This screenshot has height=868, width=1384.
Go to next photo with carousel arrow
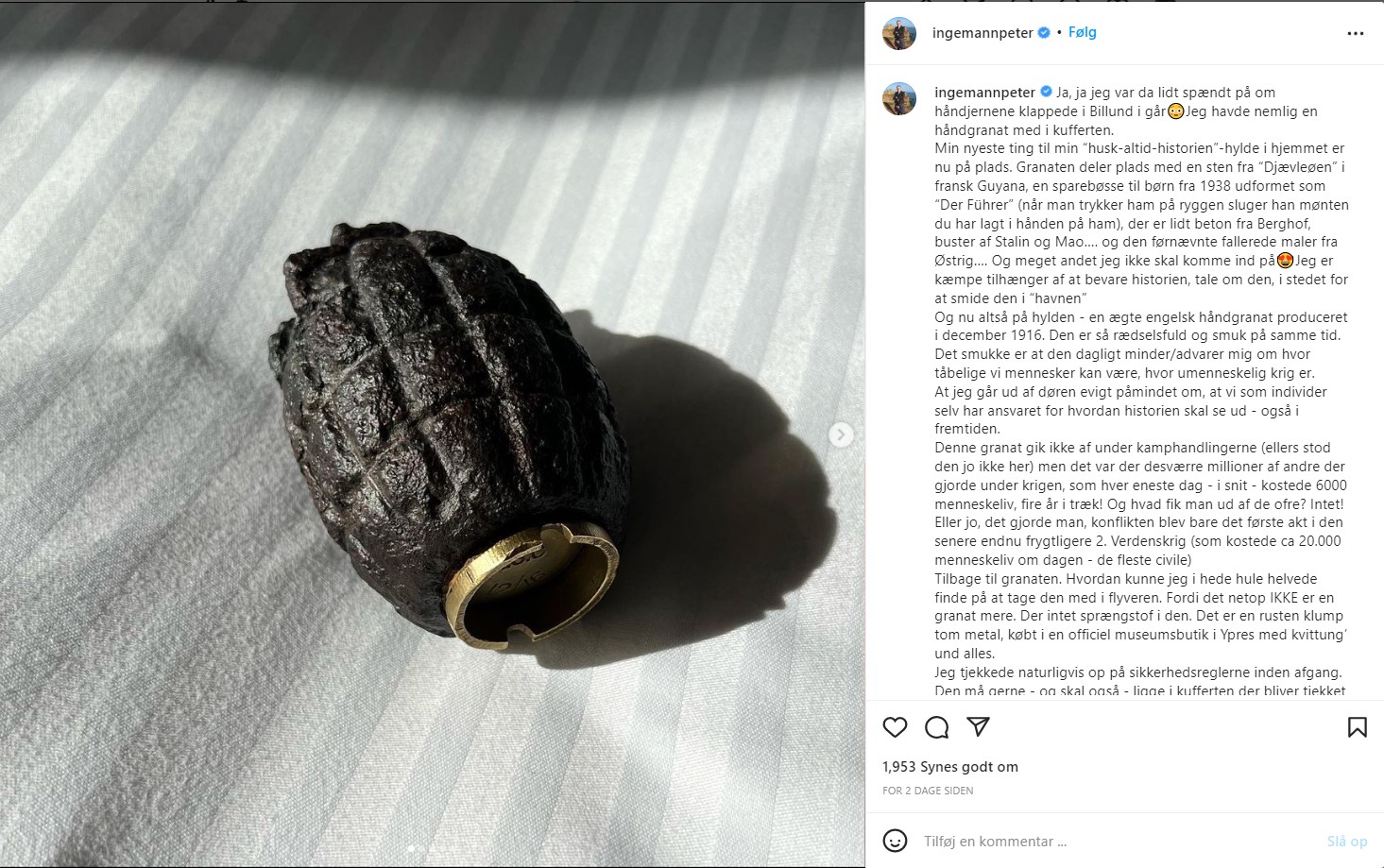[x=841, y=434]
